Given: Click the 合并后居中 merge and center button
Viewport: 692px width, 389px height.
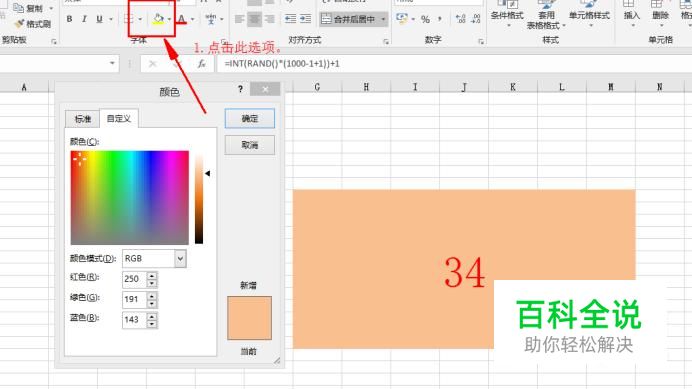Looking at the screenshot, I should point(348,19).
